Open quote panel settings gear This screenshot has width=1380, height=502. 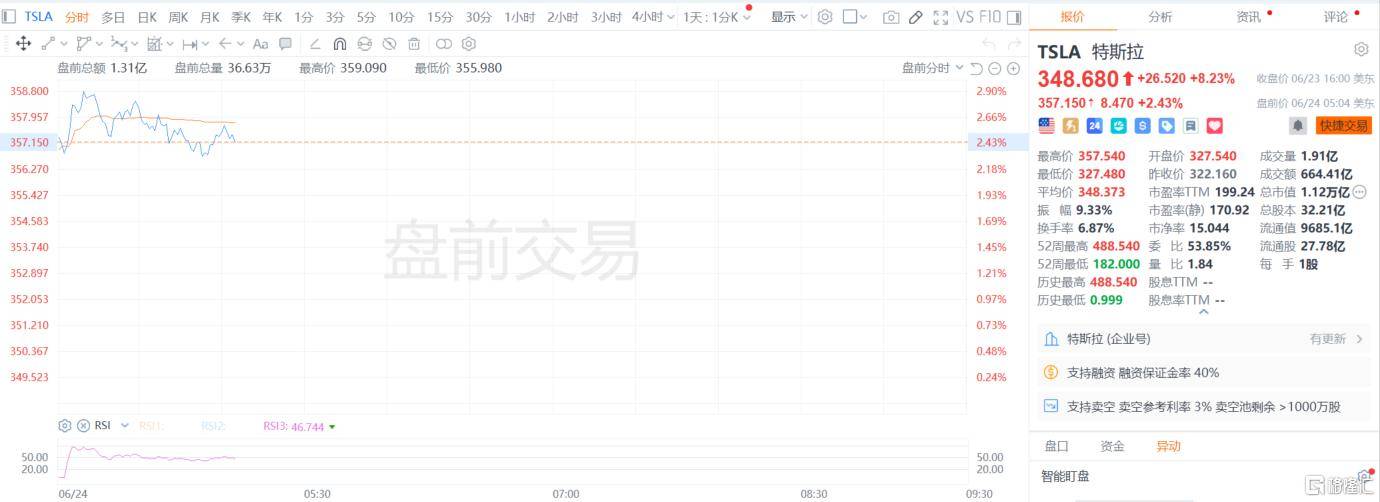pos(1361,49)
